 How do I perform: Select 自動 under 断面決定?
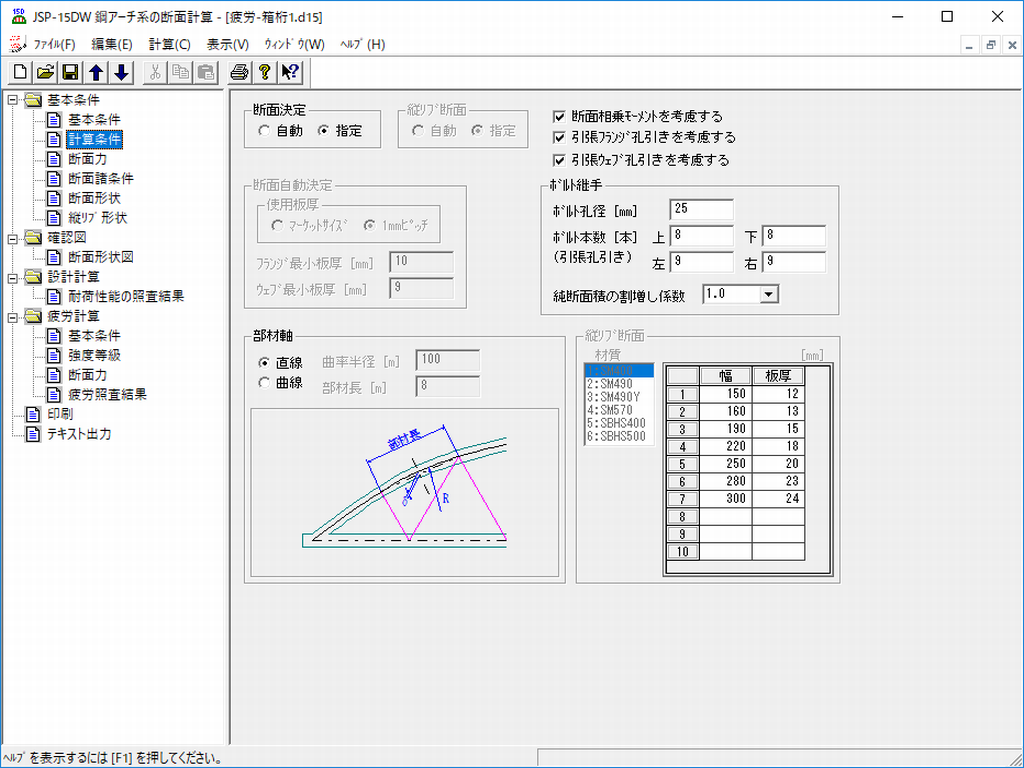(264, 131)
